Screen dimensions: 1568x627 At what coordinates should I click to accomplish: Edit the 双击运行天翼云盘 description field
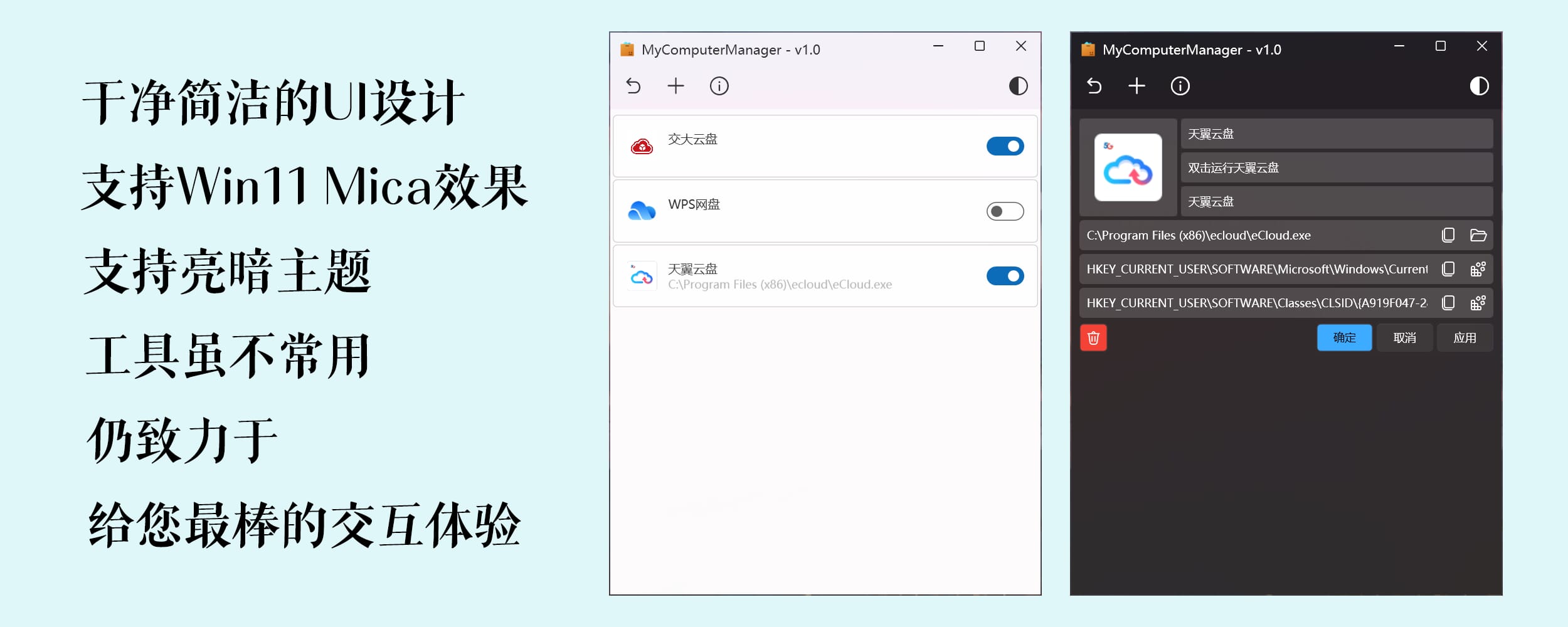(x=1337, y=168)
